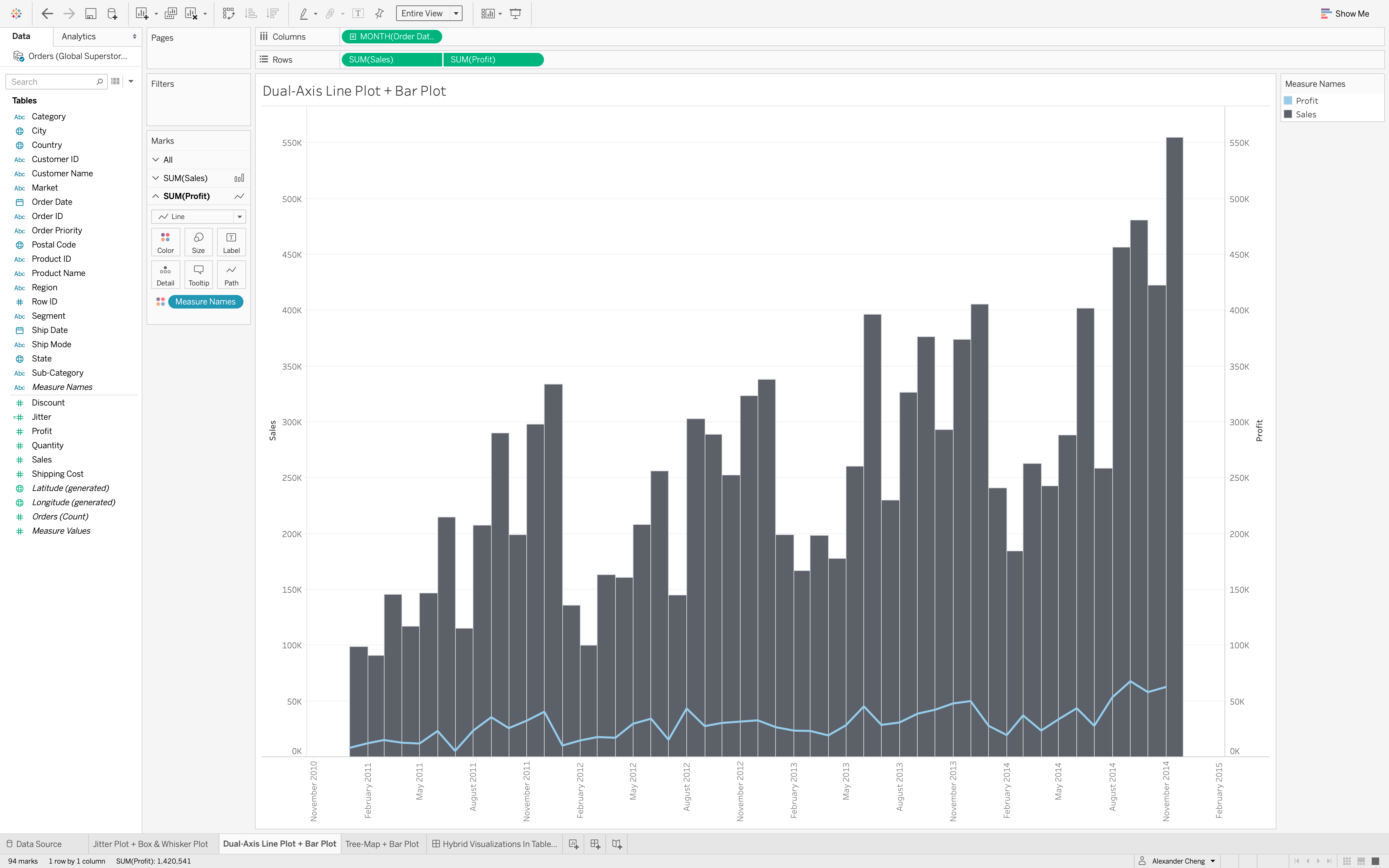Open the Tree-Map + Bar Plot sheet
Image resolution: width=1389 pixels, height=868 pixels.
tap(382, 844)
